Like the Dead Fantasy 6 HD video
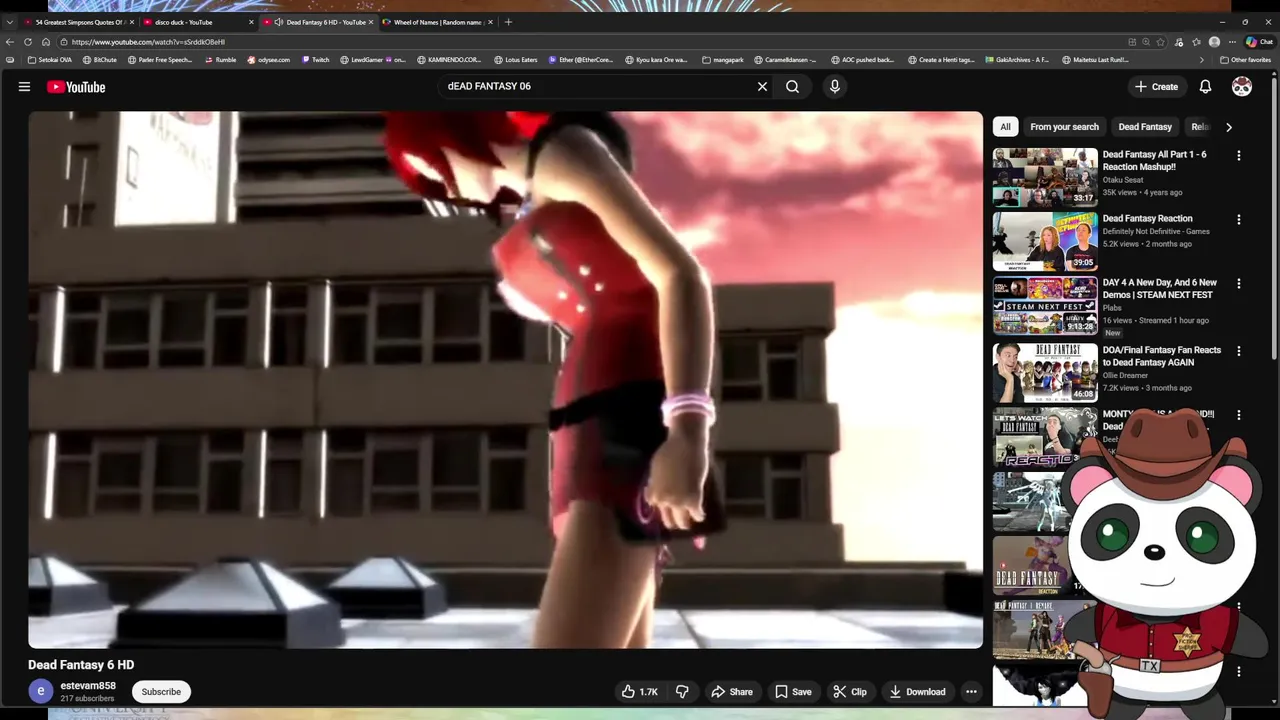The image size is (1280, 720). click(640, 692)
